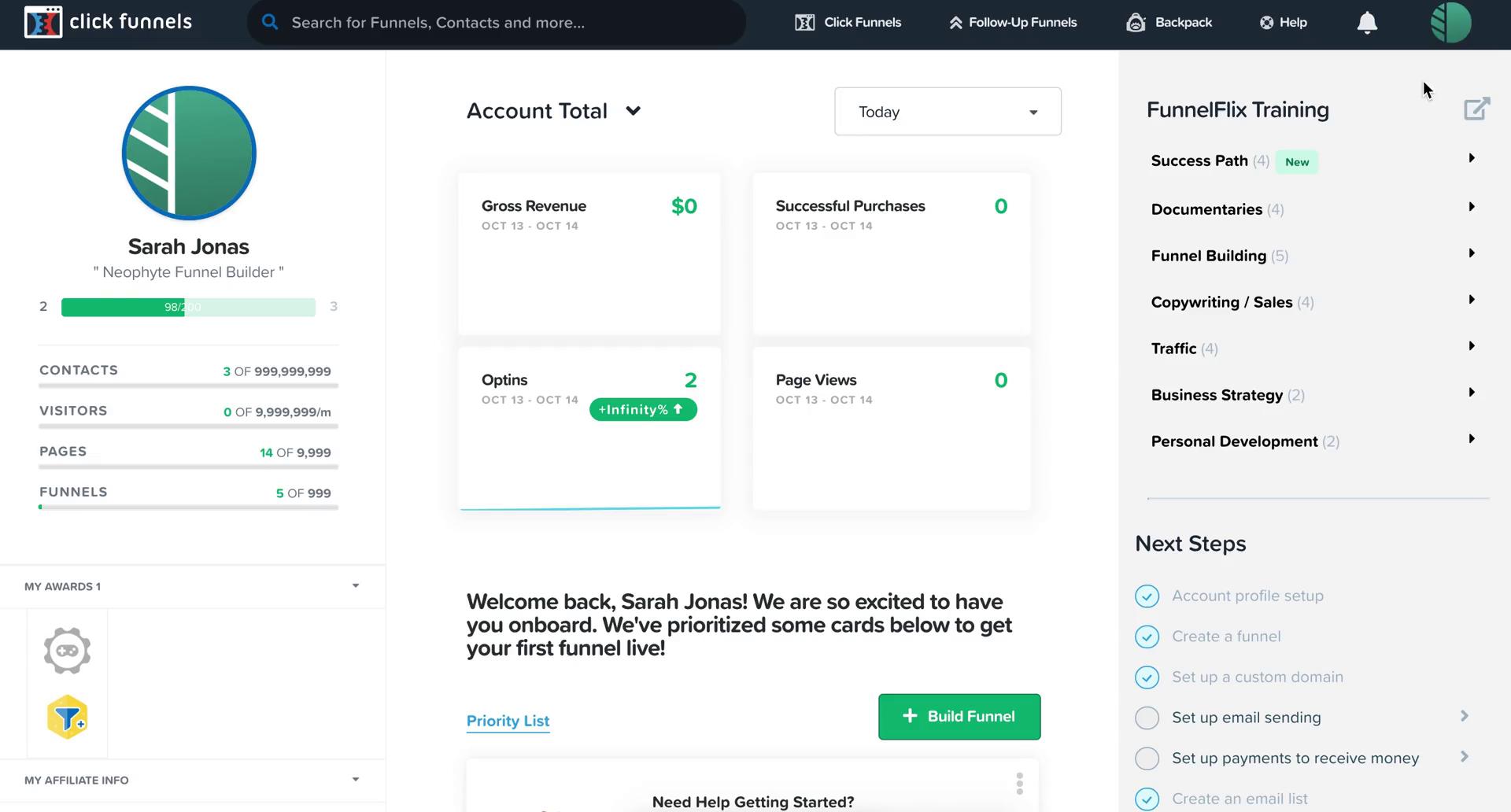This screenshot has height=812, width=1511.
Task: Expand Funnel Building training arrow
Action: 1471,253
